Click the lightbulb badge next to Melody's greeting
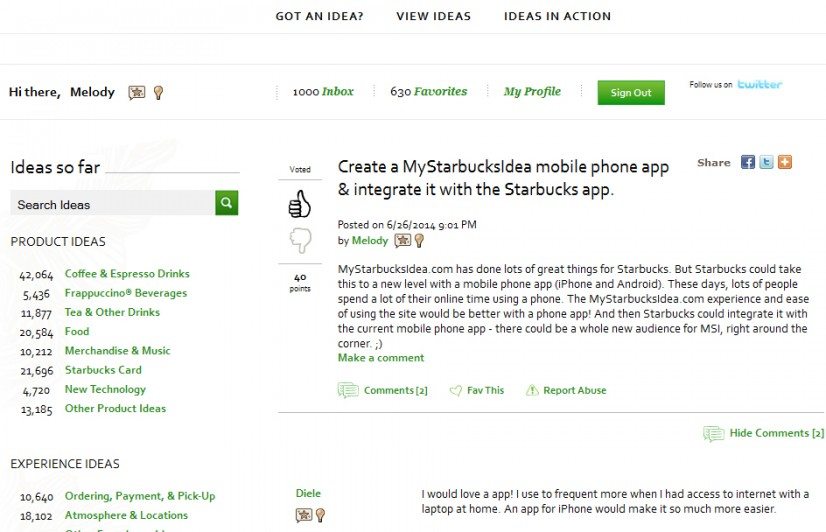 (158, 93)
